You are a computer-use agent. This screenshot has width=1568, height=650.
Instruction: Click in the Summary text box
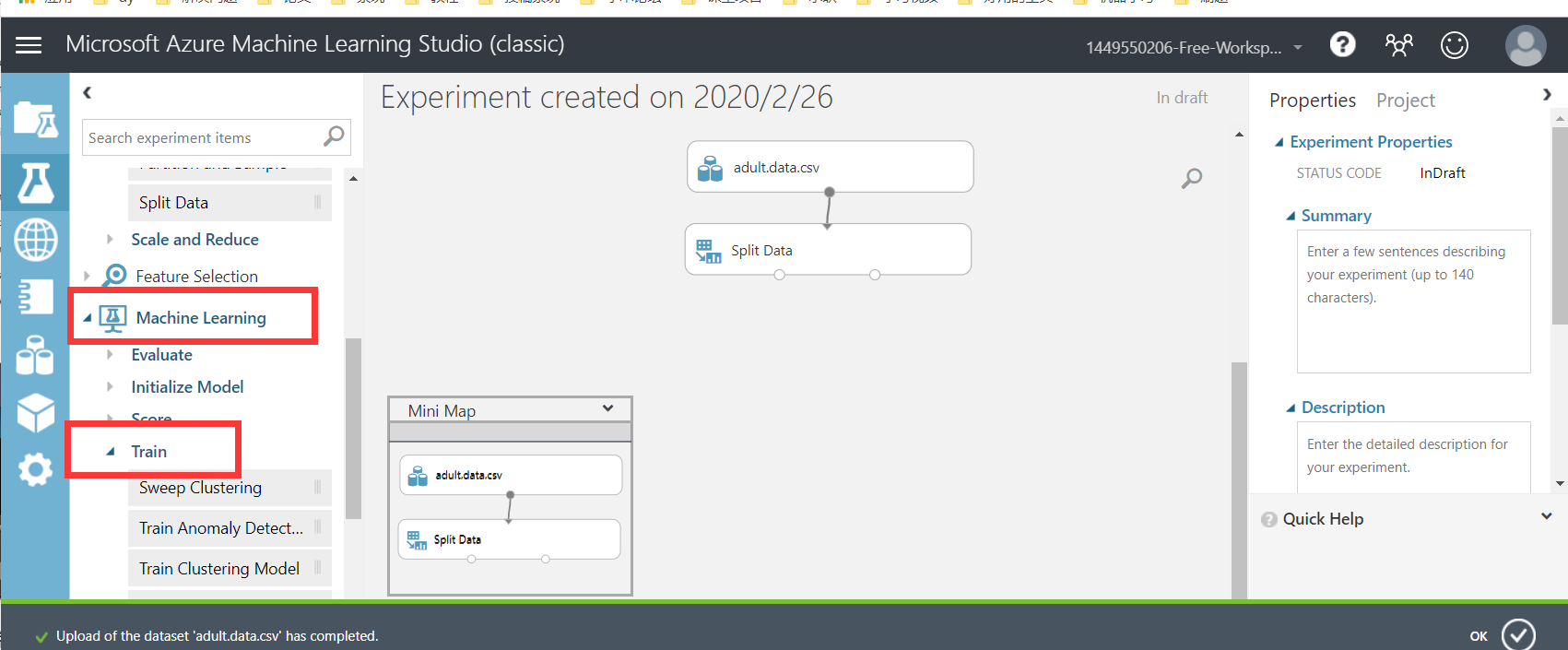1413,301
